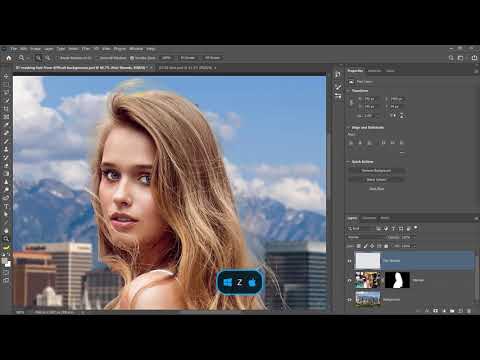
Task: Click the Fill Screen button
Action: pos(212,58)
